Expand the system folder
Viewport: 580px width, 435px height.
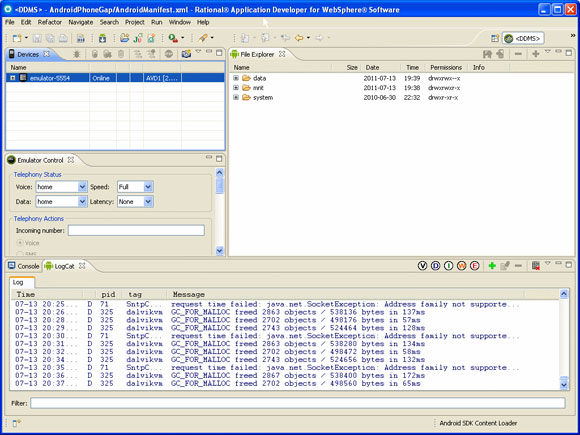pos(236,97)
